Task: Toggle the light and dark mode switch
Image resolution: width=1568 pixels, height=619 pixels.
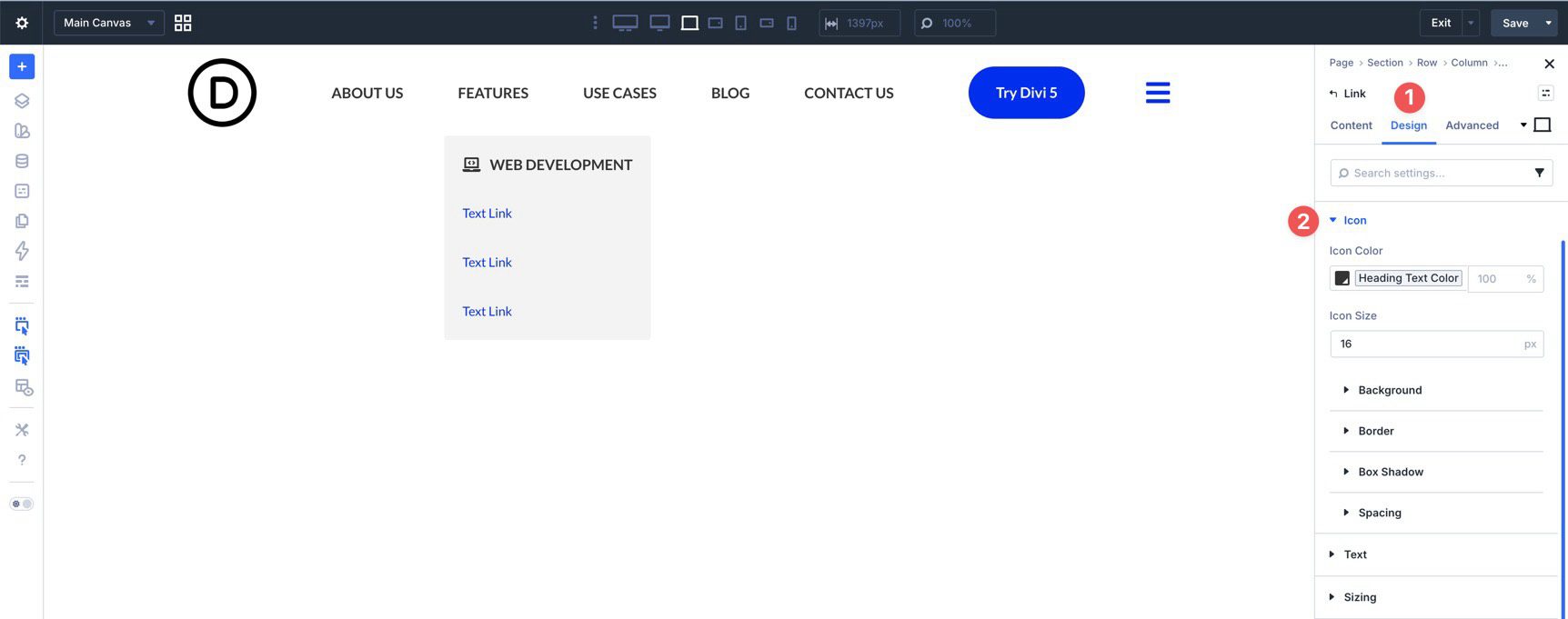Action: pyautogui.click(x=22, y=504)
